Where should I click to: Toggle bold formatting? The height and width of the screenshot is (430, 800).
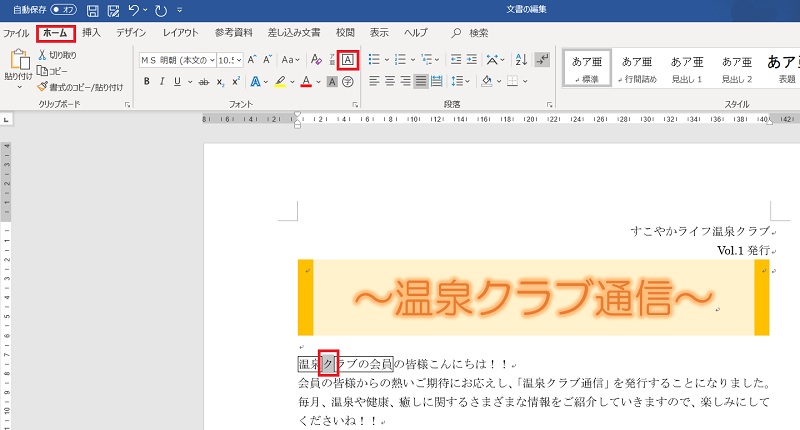point(146,81)
